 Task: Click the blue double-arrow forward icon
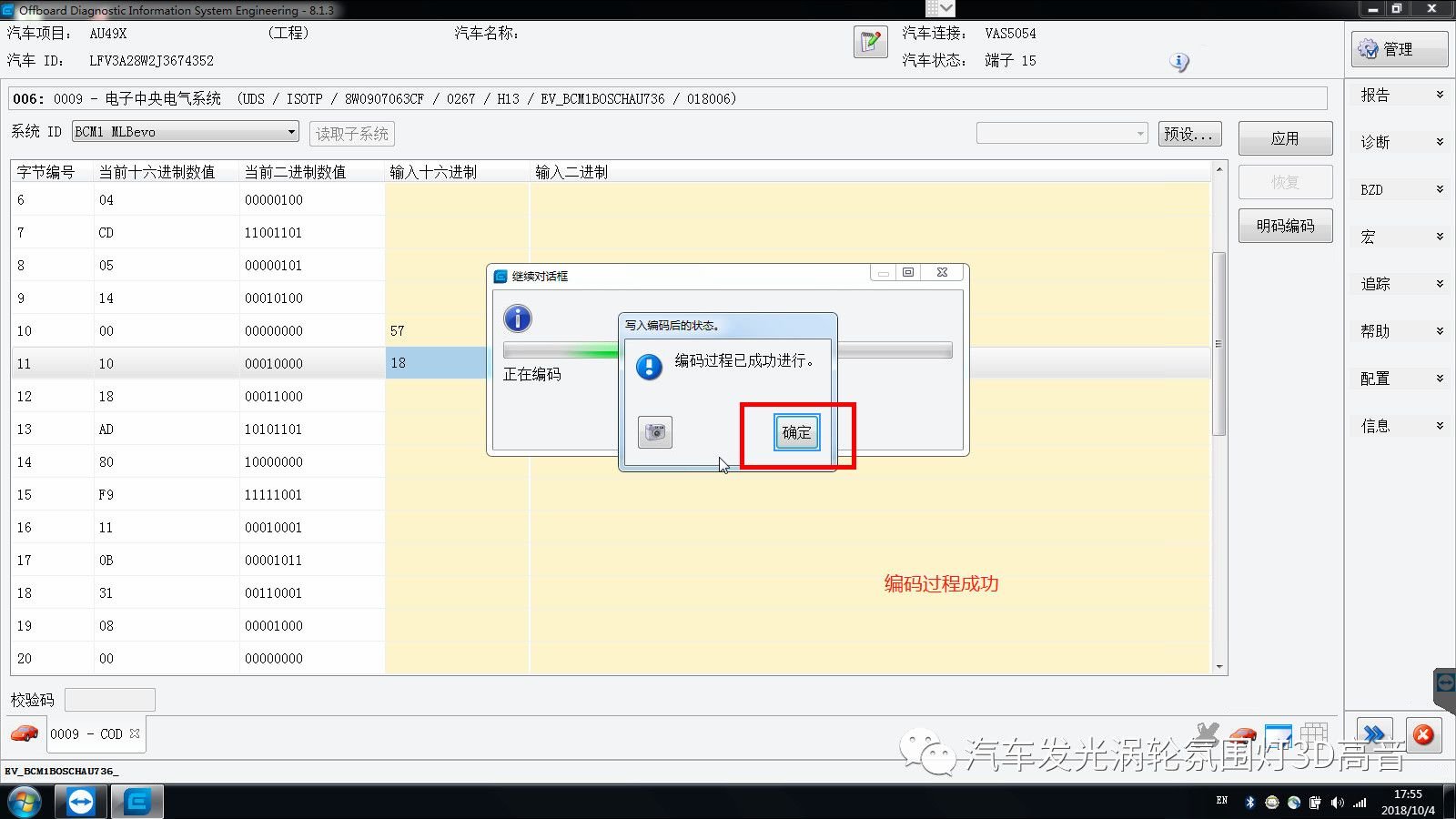click(1374, 734)
